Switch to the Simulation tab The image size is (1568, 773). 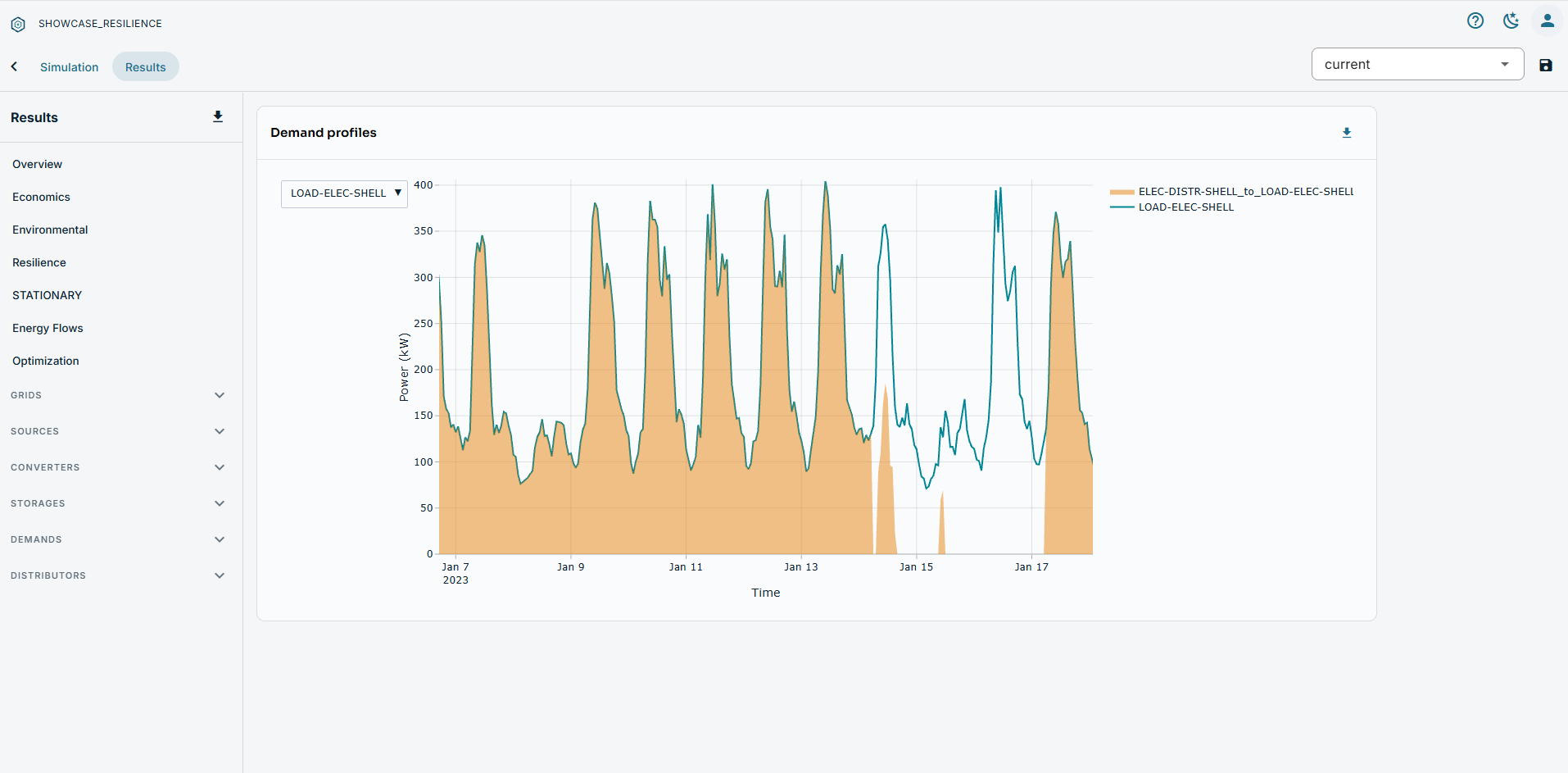[x=69, y=67]
